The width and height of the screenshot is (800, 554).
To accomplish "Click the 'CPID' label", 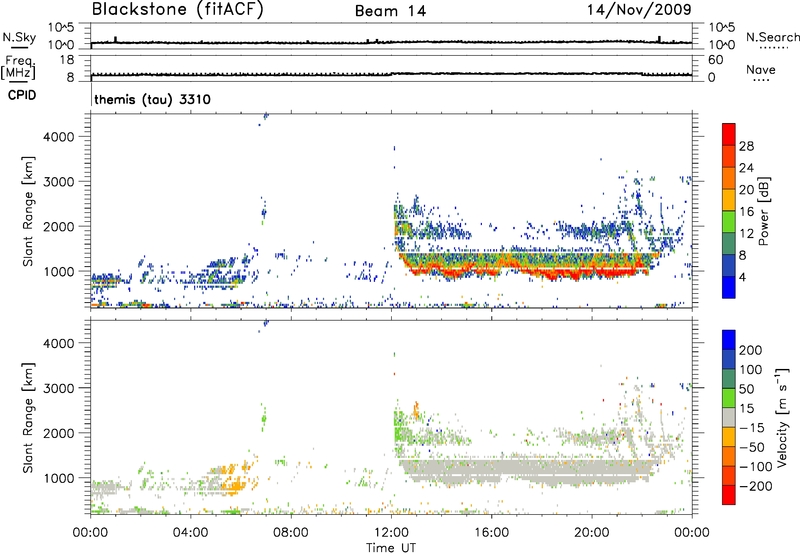I will click(x=22, y=95).
